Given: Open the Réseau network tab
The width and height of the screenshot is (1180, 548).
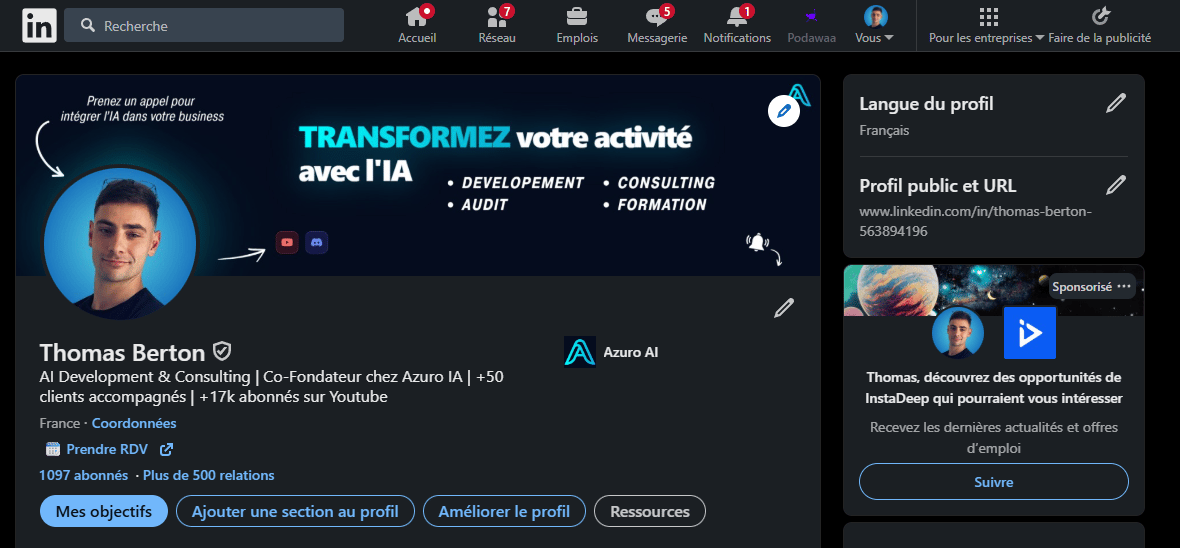Looking at the screenshot, I should click(497, 26).
